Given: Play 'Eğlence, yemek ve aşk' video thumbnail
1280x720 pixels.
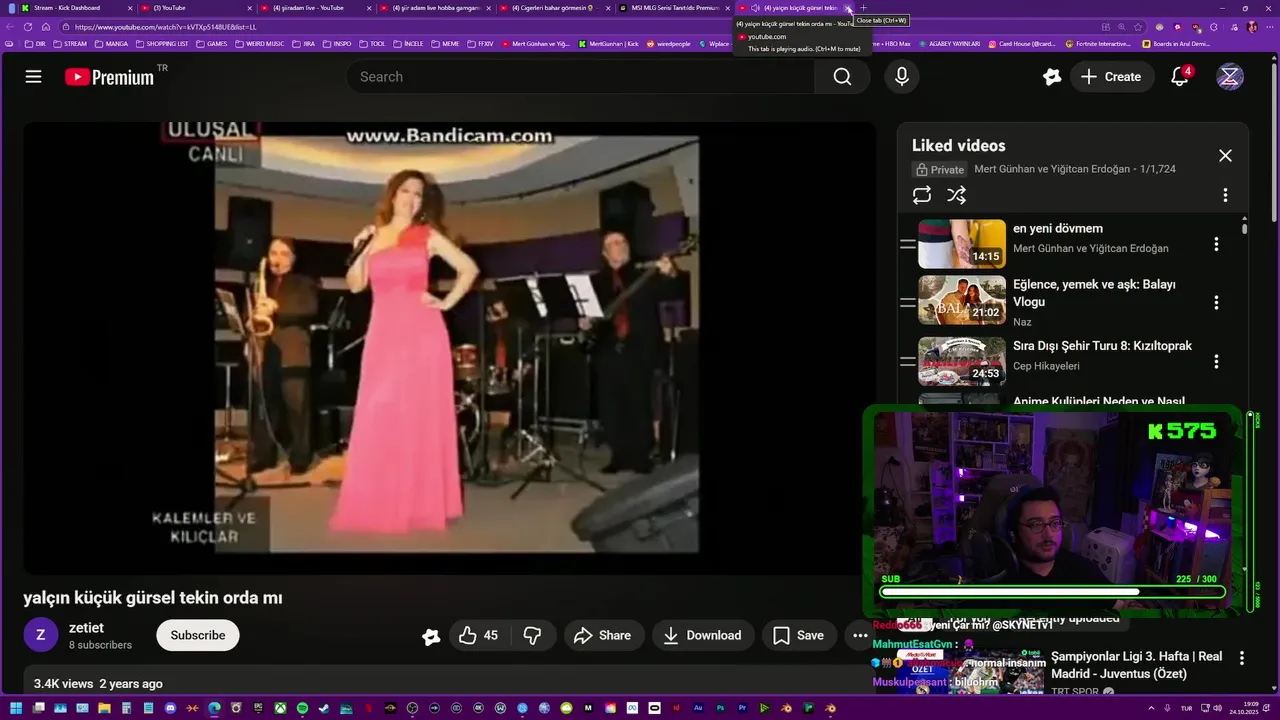Looking at the screenshot, I should 962,301.
